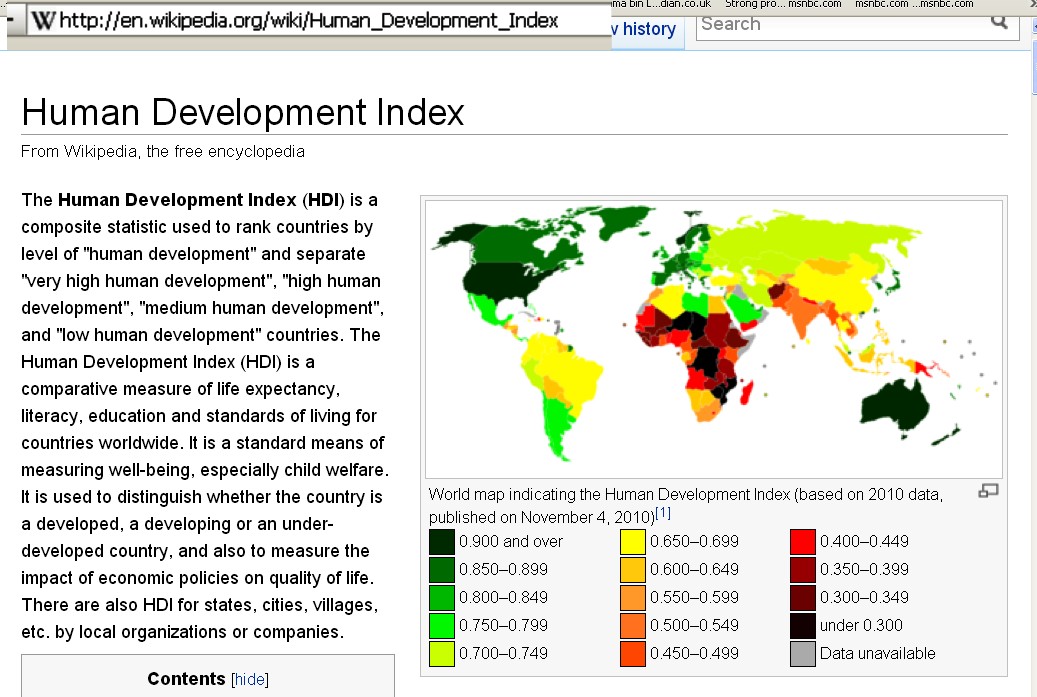The image size is (1037, 697).
Task: Click the enlarge icon beside the map caption
Action: (x=986, y=491)
